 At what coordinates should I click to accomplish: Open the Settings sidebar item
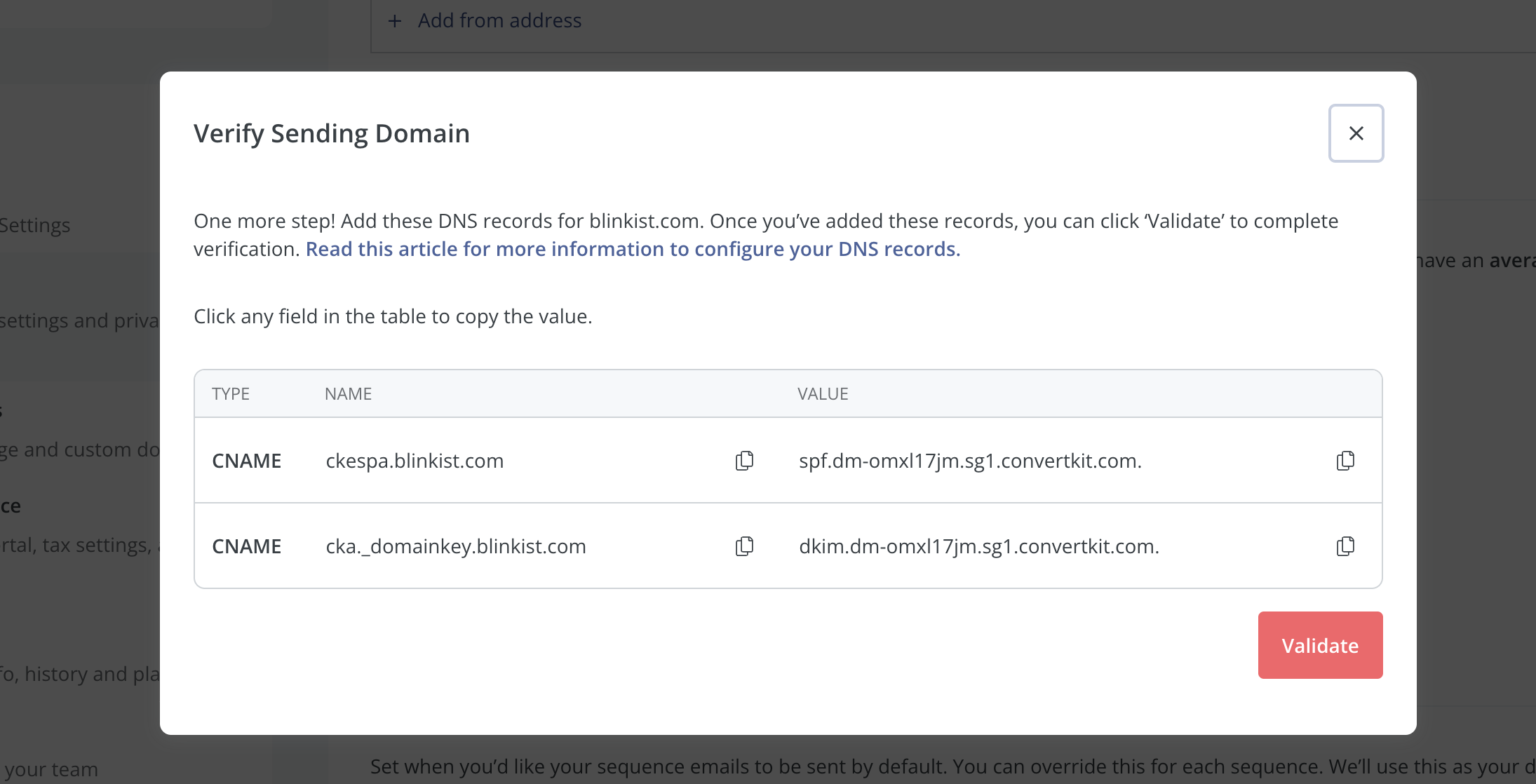tap(35, 225)
